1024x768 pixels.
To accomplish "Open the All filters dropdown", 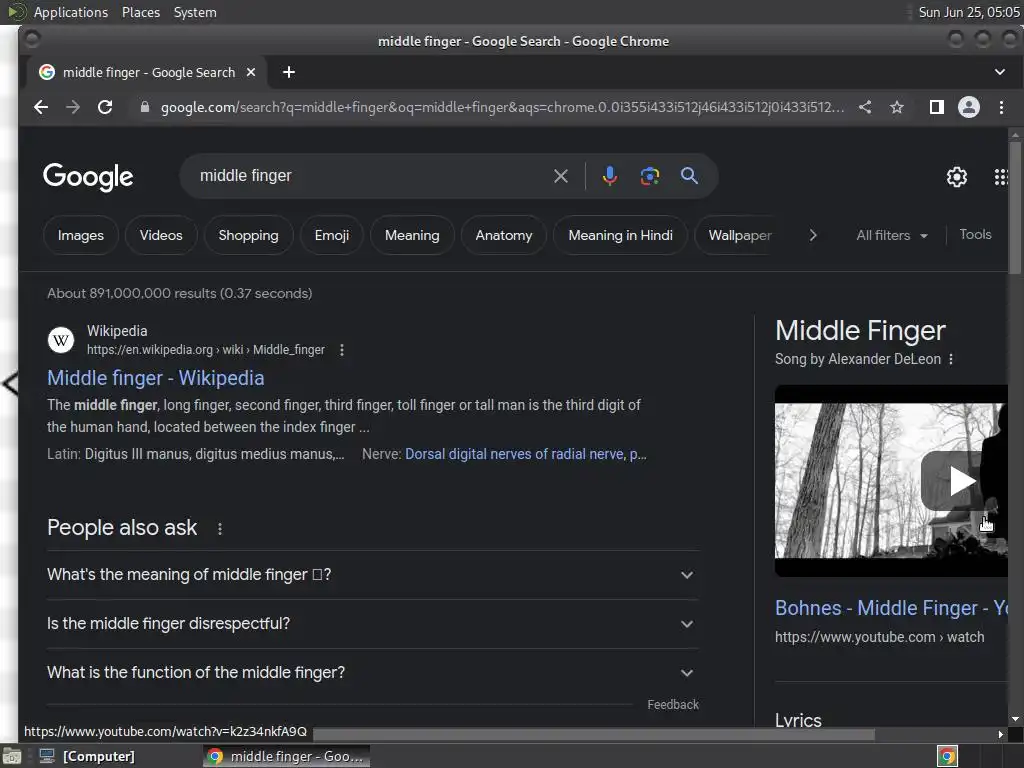I will pyautogui.click(x=891, y=235).
